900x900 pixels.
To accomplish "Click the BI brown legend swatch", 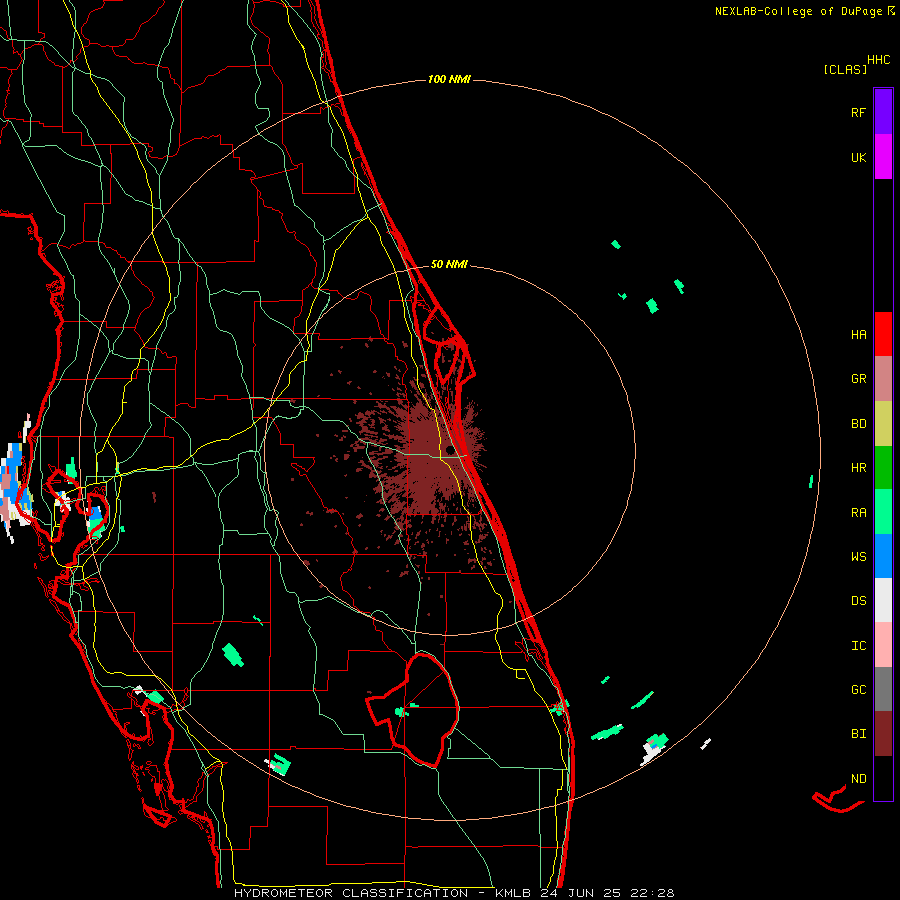I will pyautogui.click(x=883, y=734).
